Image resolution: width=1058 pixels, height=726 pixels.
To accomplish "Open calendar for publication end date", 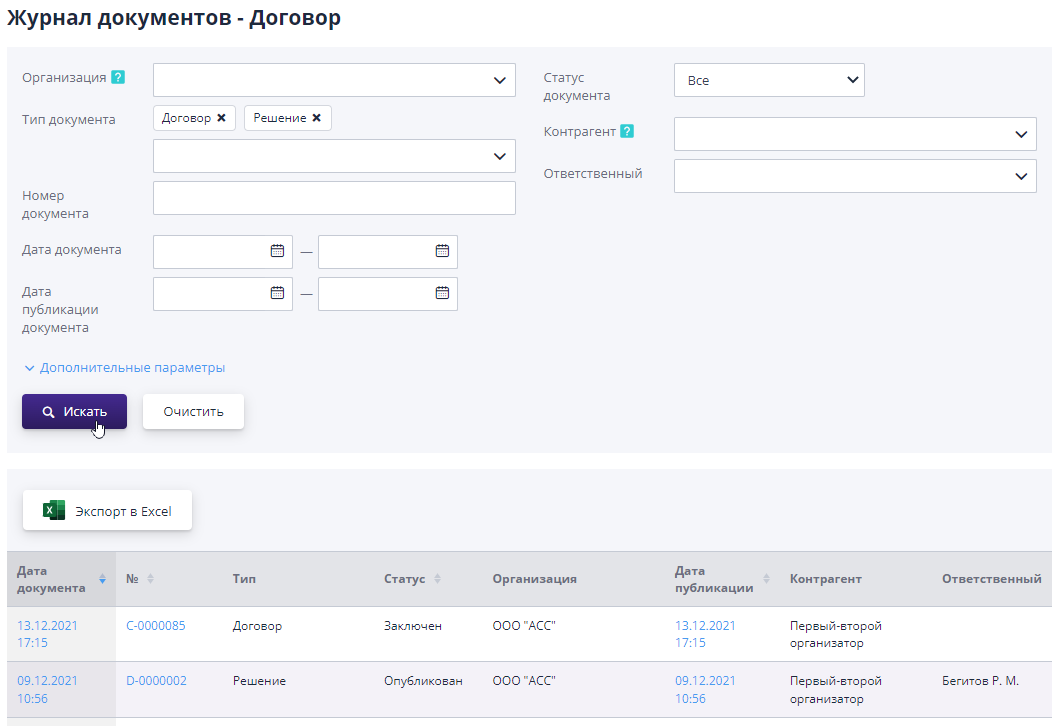I will pos(442,293).
